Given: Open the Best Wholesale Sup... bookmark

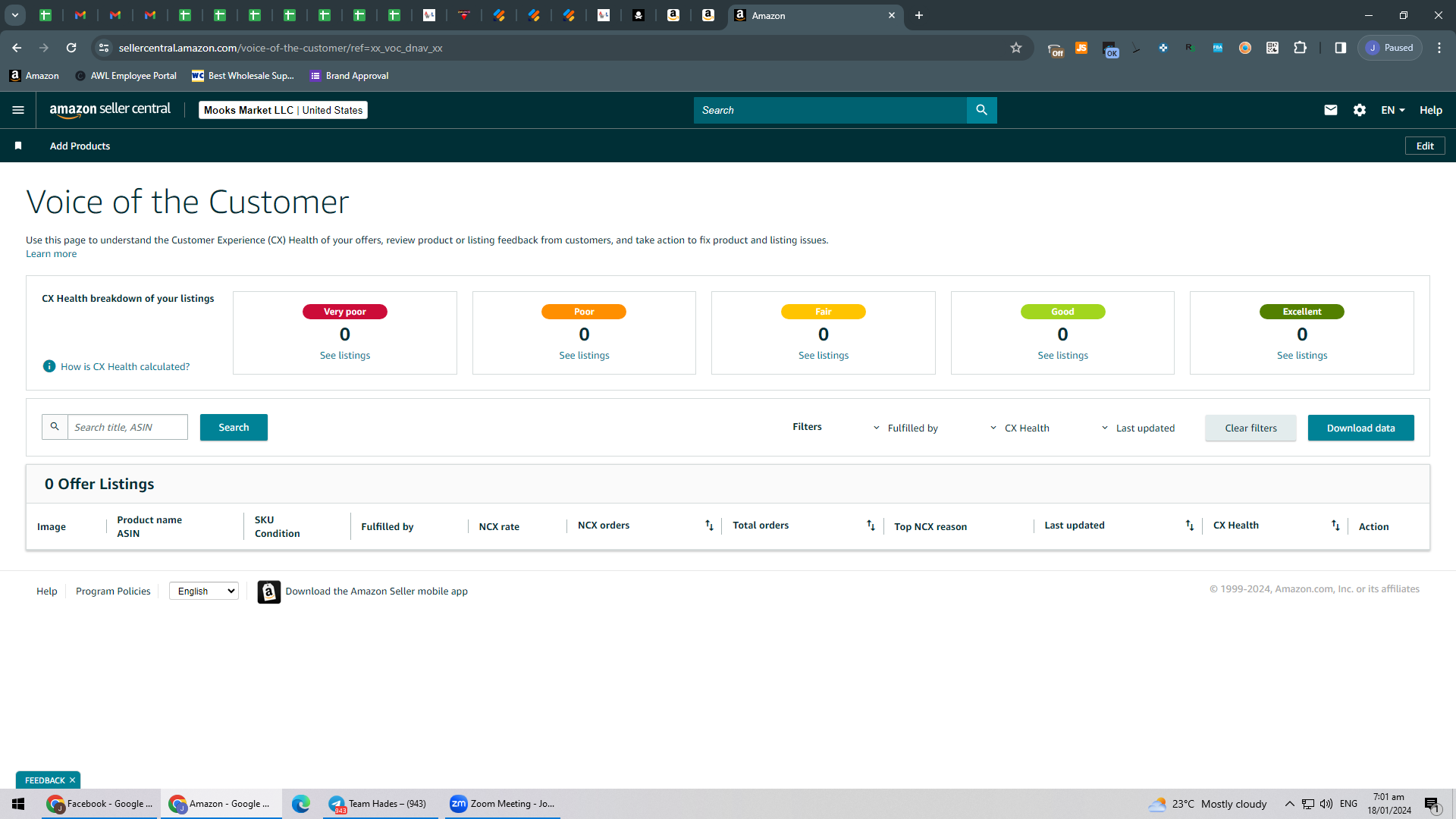Looking at the screenshot, I should coord(243,76).
